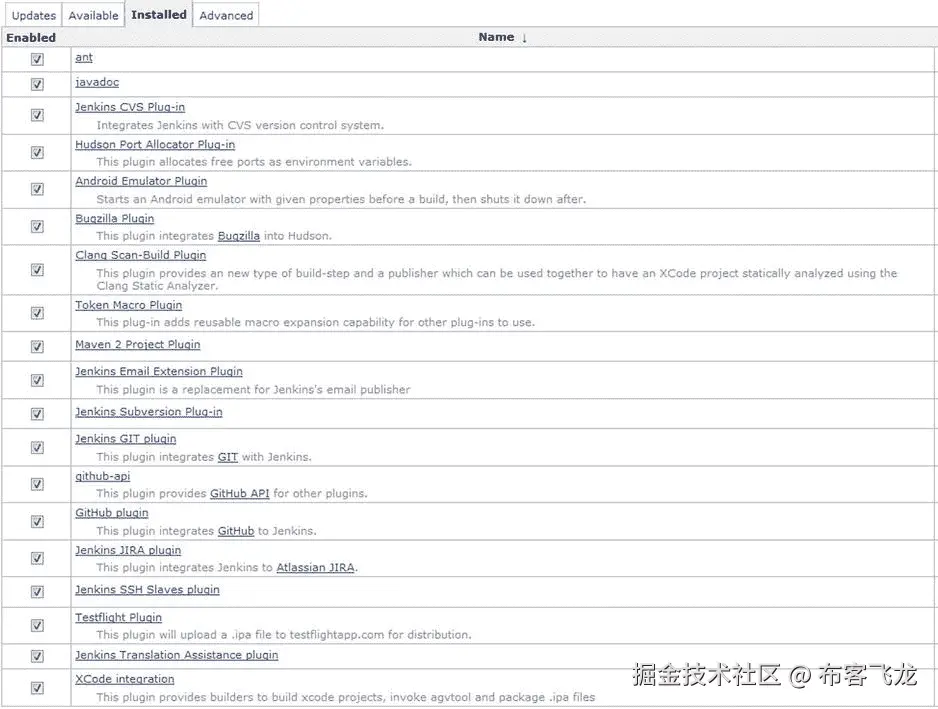Click the github-api plugin link
Image resolution: width=938 pixels, height=709 pixels.
102,476
